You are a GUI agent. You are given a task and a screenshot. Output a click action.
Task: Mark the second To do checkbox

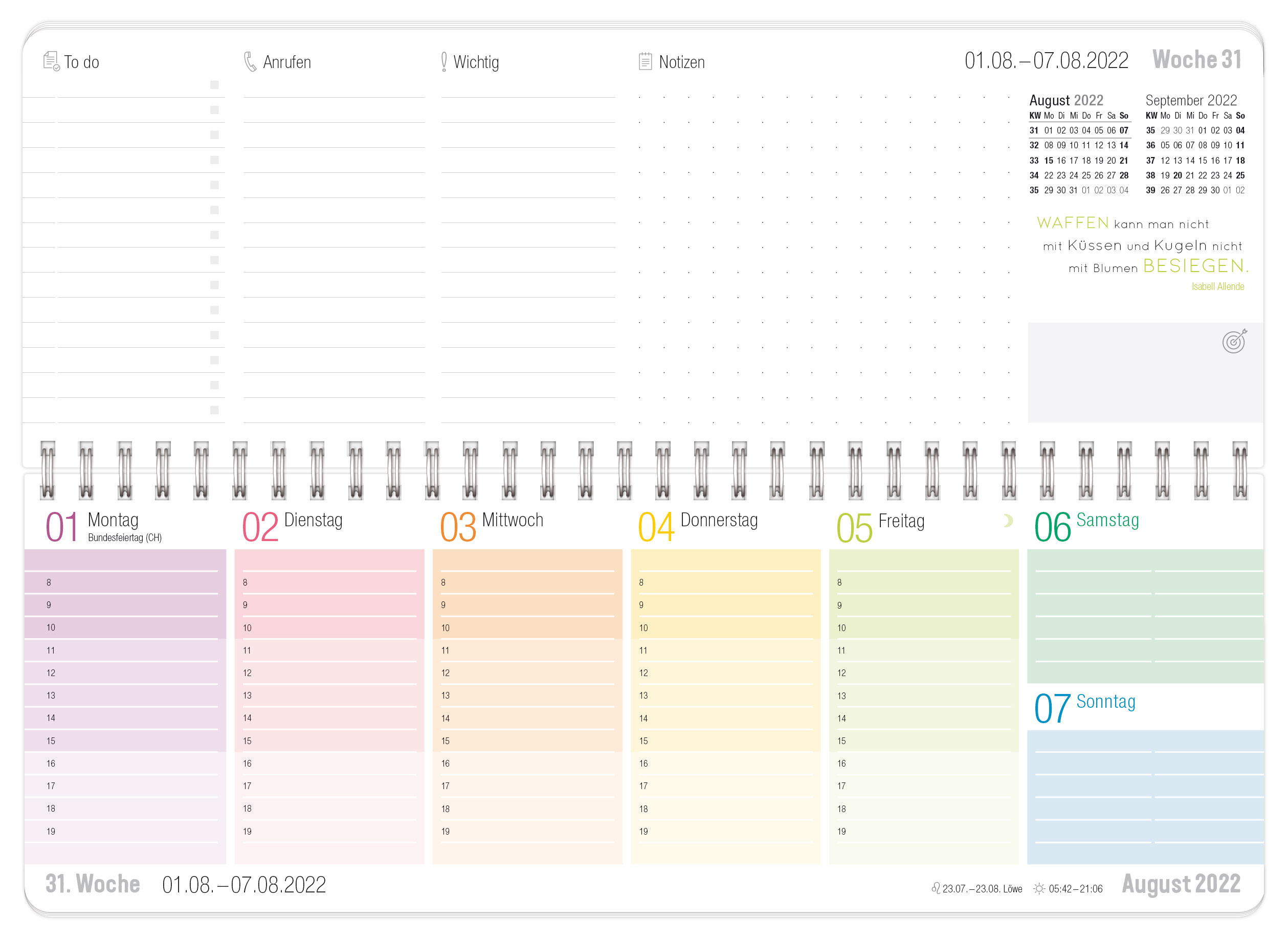[x=215, y=110]
